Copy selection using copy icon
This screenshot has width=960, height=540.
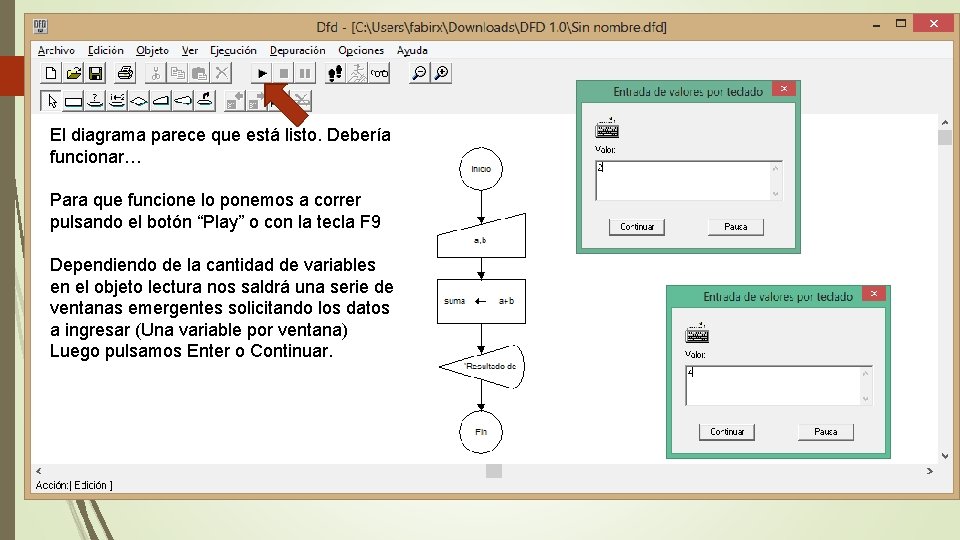tap(178, 73)
